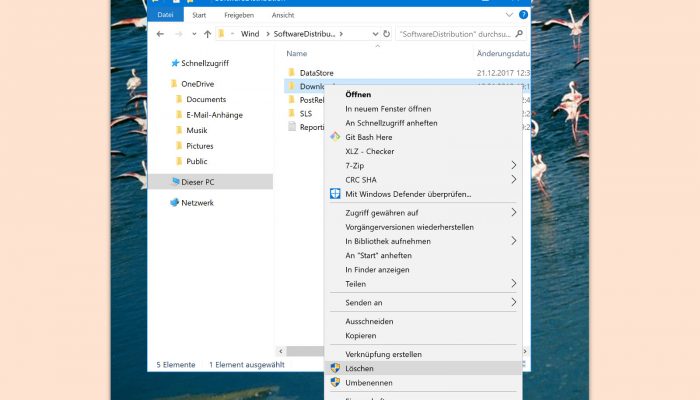Choose In Finder anzeigen
The image size is (700, 400).
coord(377,270)
